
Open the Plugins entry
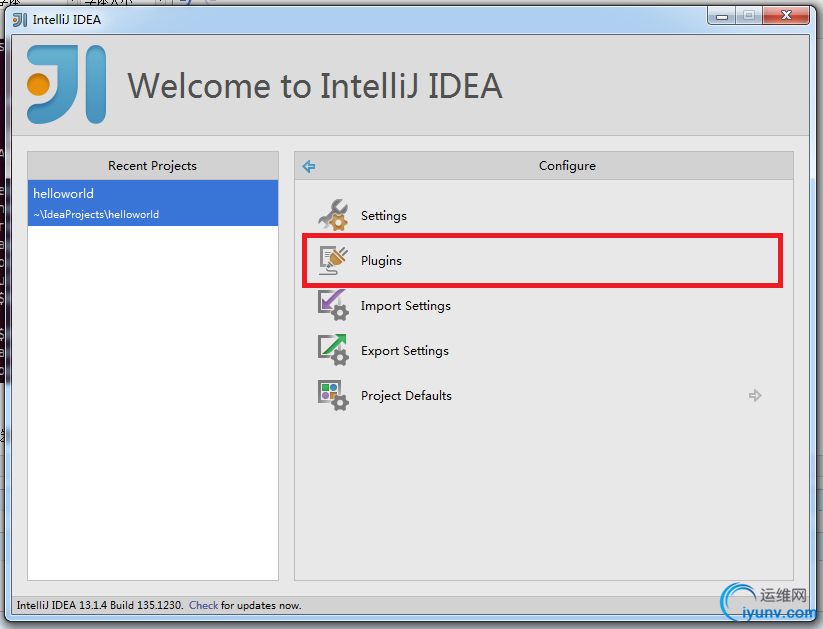381,260
